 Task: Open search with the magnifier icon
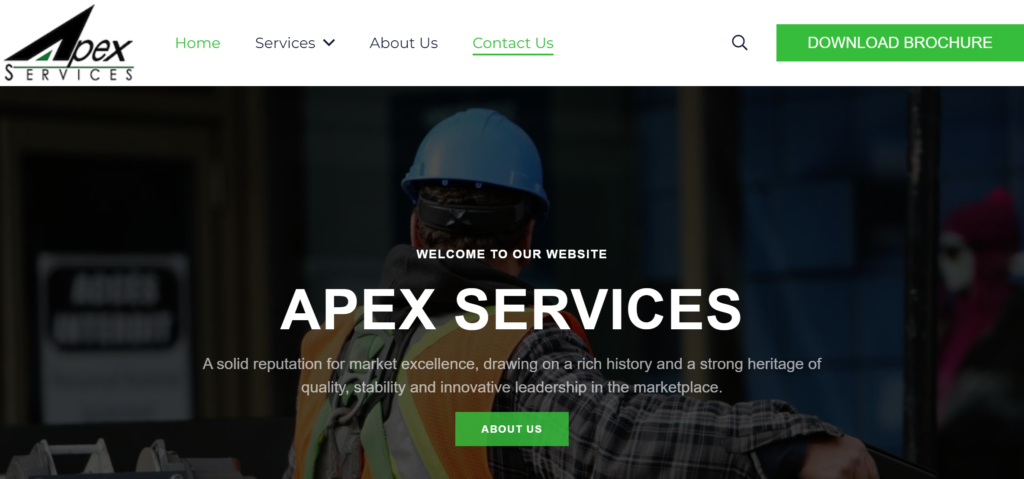pyautogui.click(x=739, y=43)
